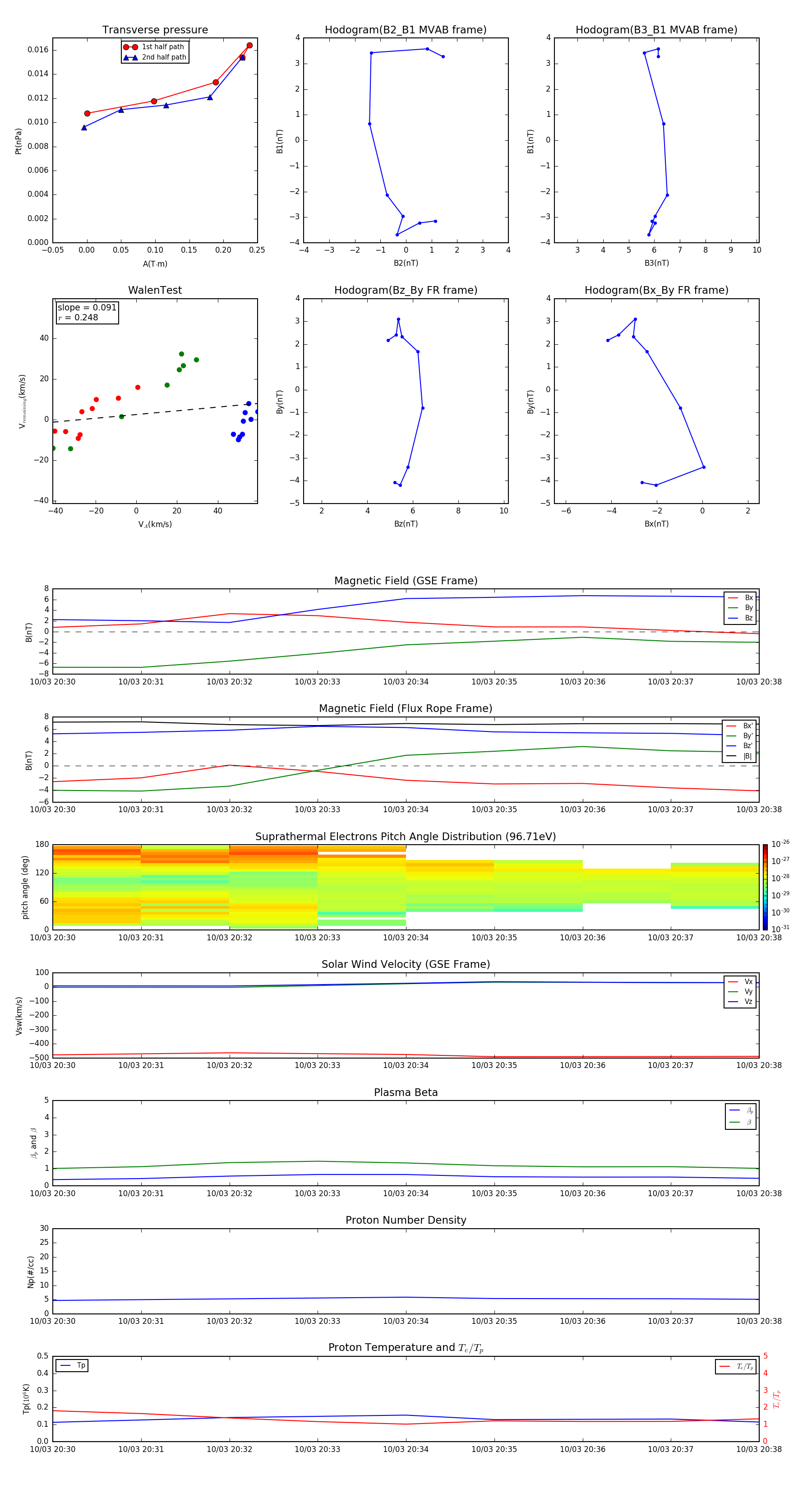Image resolution: width=812 pixels, height=1489 pixels.
Task: Select Bx entry in GSE magnetic field legend
Action: (740, 598)
